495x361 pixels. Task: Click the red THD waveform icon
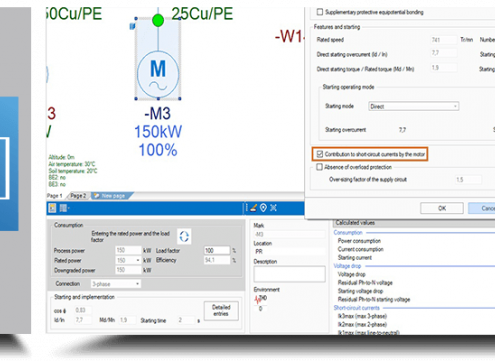click(x=259, y=300)
